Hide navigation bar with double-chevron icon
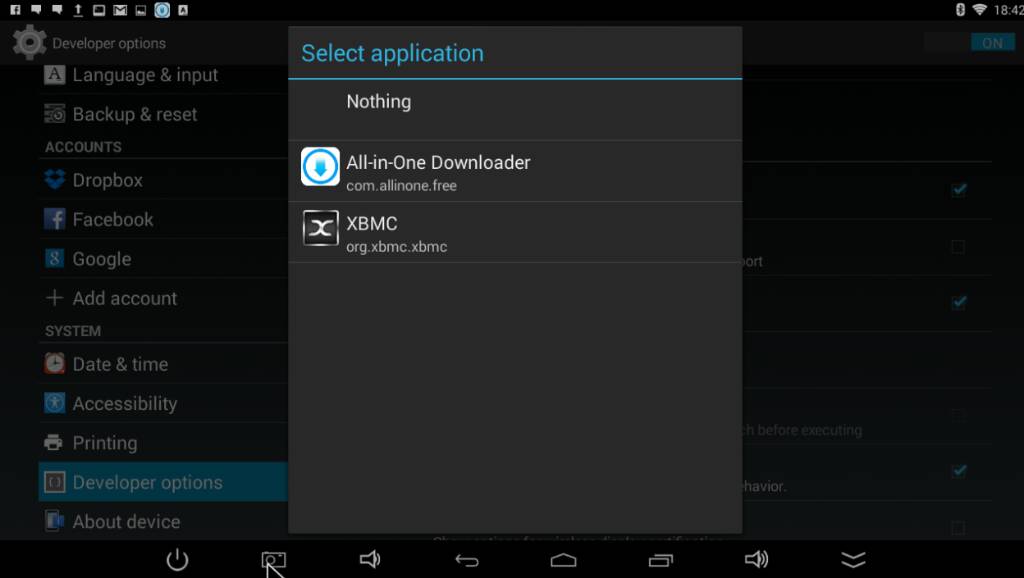Screen dimensions: 1024x578 (x=853, y=560)
